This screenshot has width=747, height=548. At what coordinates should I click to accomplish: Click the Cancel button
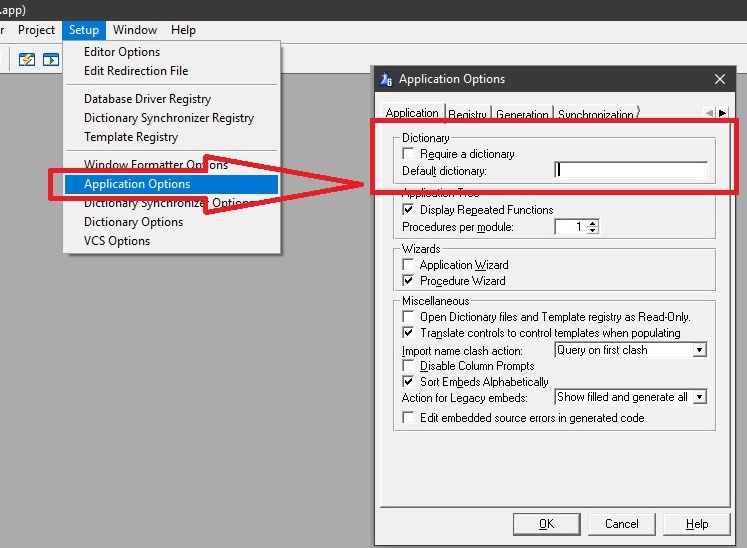click(621, 524)
